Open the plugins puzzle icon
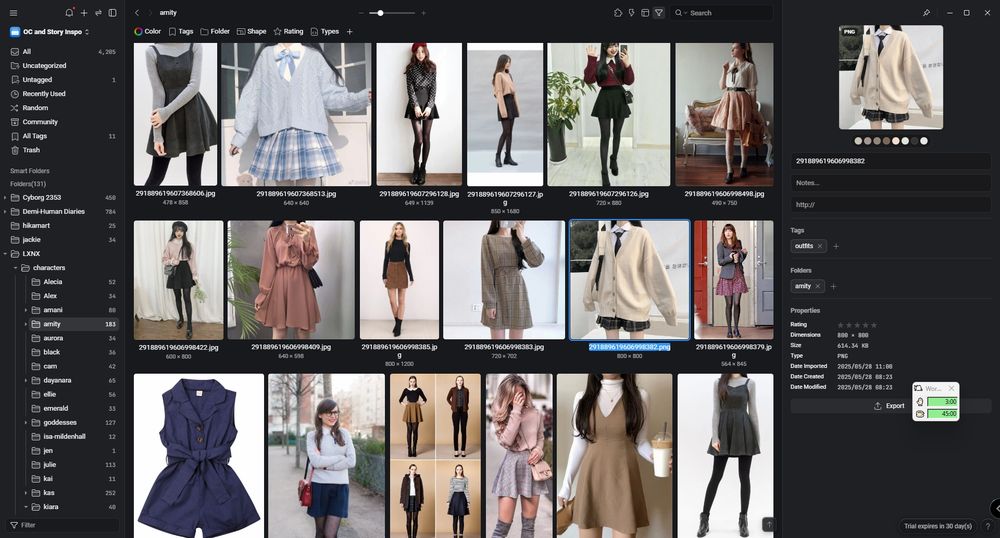Viewport: 1000px width, 538px height. pyautogui.click(x=618, y=13)
